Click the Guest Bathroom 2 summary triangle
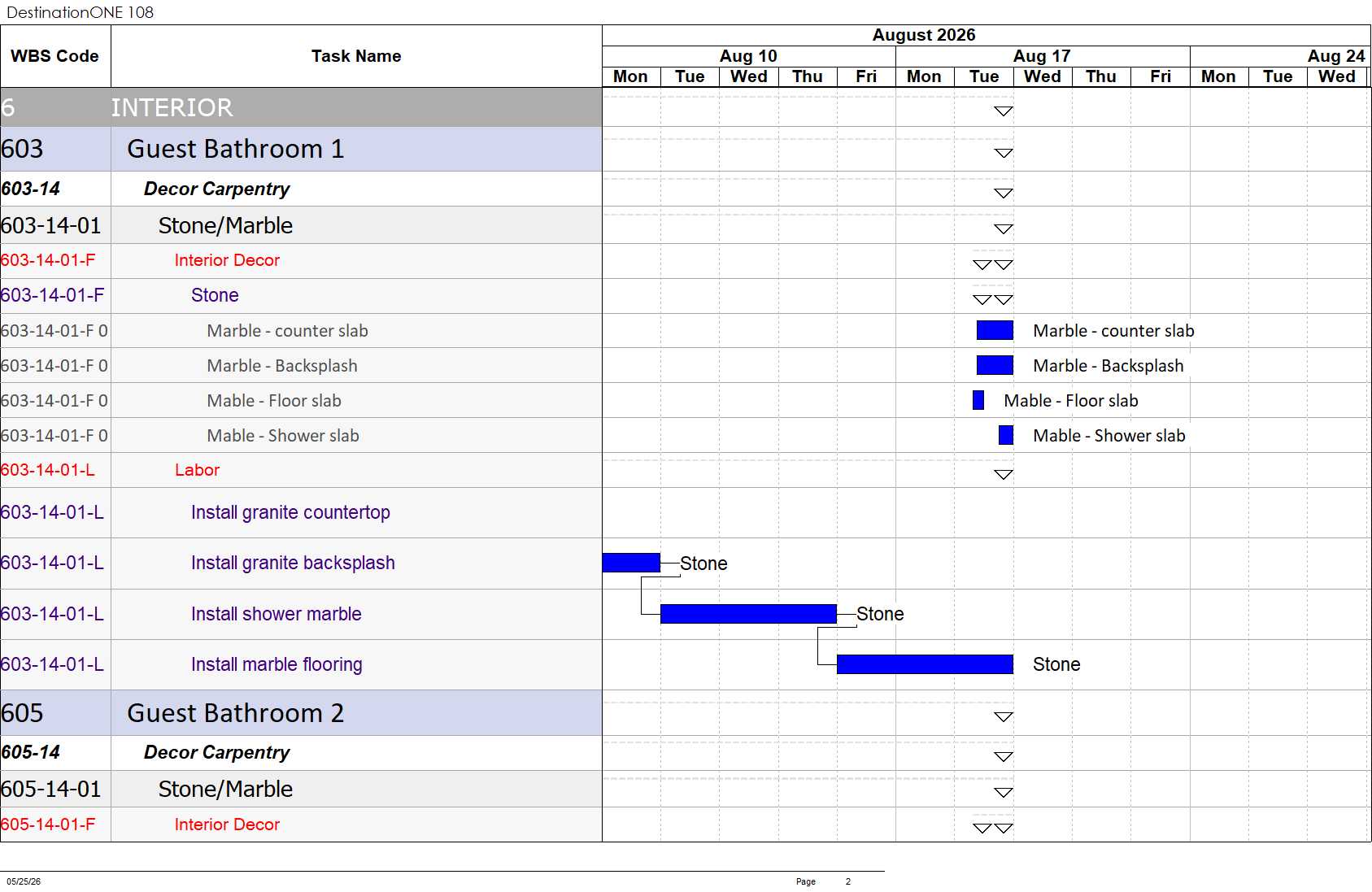The width and height of the screenshot is (1372, 892). coord(1004,717)
